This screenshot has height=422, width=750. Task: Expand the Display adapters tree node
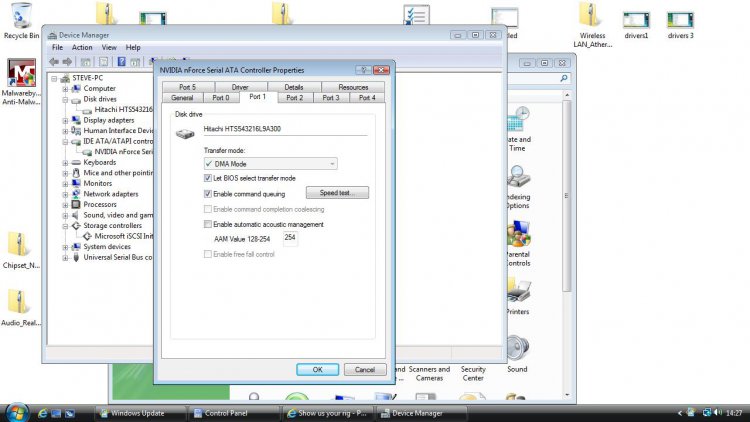[65, 120]
